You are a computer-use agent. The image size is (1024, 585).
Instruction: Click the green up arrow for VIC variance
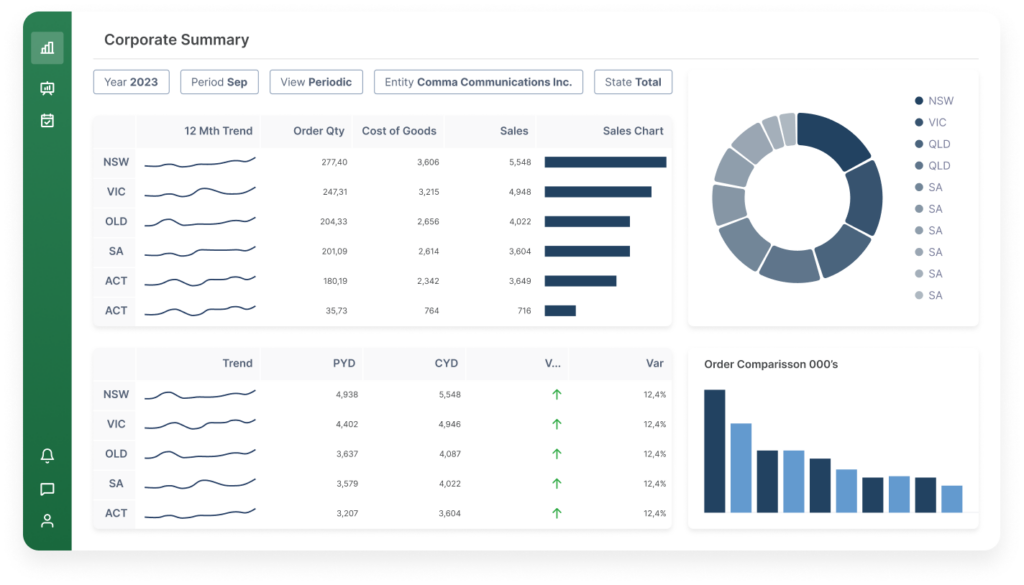[557, 424]
